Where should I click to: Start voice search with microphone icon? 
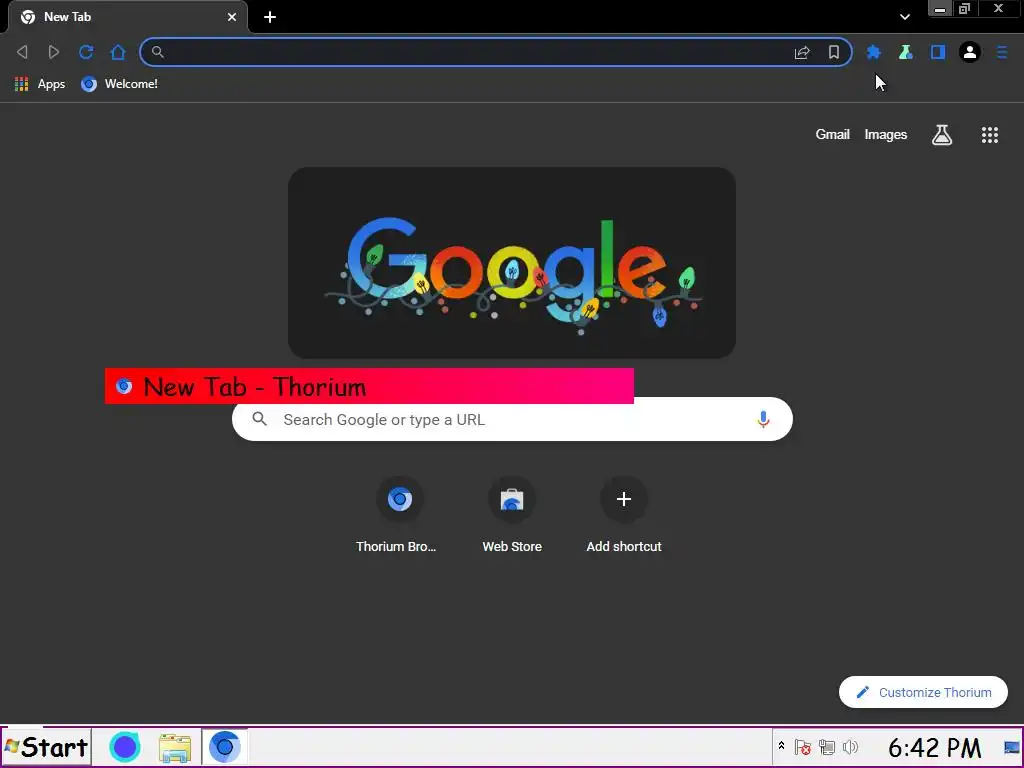(763, 419)
